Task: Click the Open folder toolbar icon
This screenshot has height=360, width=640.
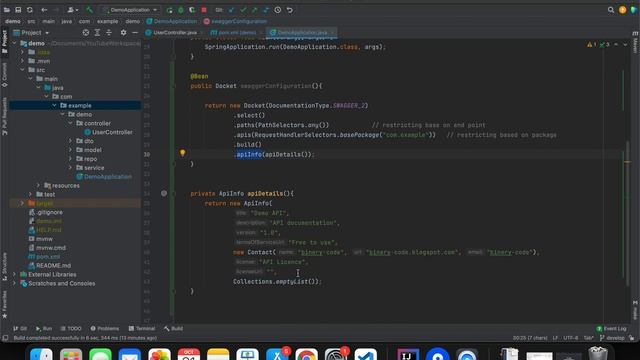Action: pos(7,10)
